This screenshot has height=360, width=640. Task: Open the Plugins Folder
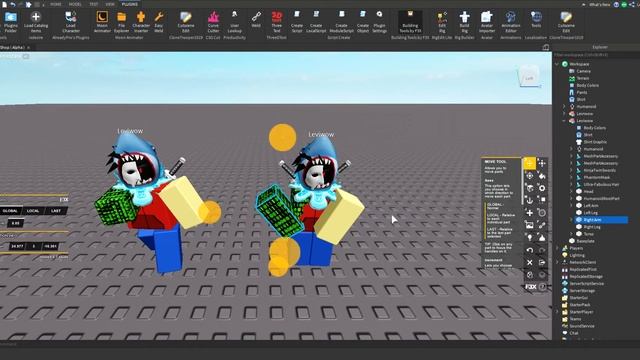pos(11,22)
